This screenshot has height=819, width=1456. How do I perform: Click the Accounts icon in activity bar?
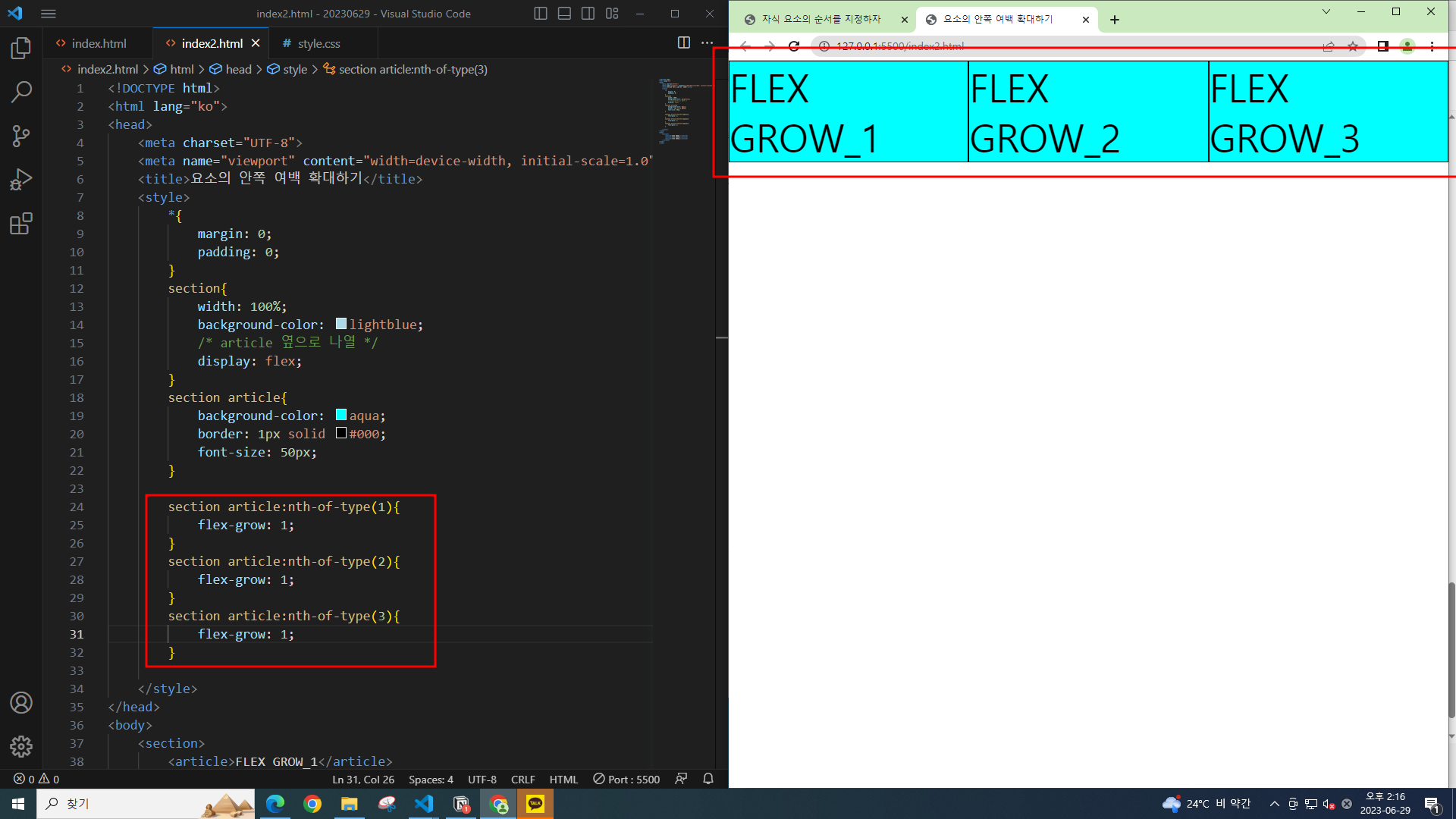[x=21, y=703]
